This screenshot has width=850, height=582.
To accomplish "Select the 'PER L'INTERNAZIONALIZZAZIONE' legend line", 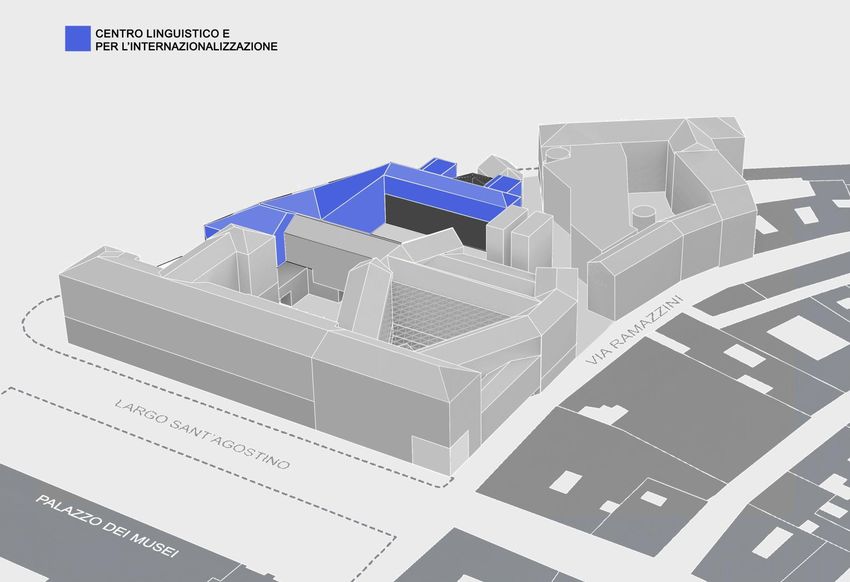I will click(186, 47).
